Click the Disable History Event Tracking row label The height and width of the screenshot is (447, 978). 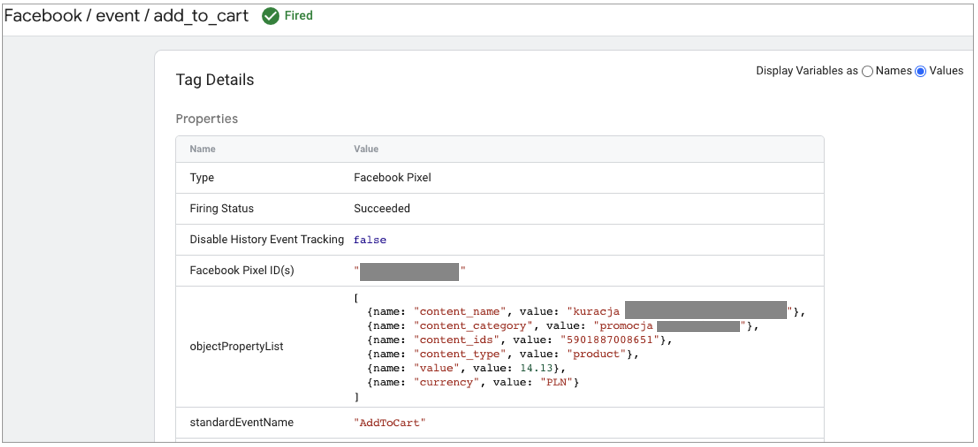(x=266, y=240)
